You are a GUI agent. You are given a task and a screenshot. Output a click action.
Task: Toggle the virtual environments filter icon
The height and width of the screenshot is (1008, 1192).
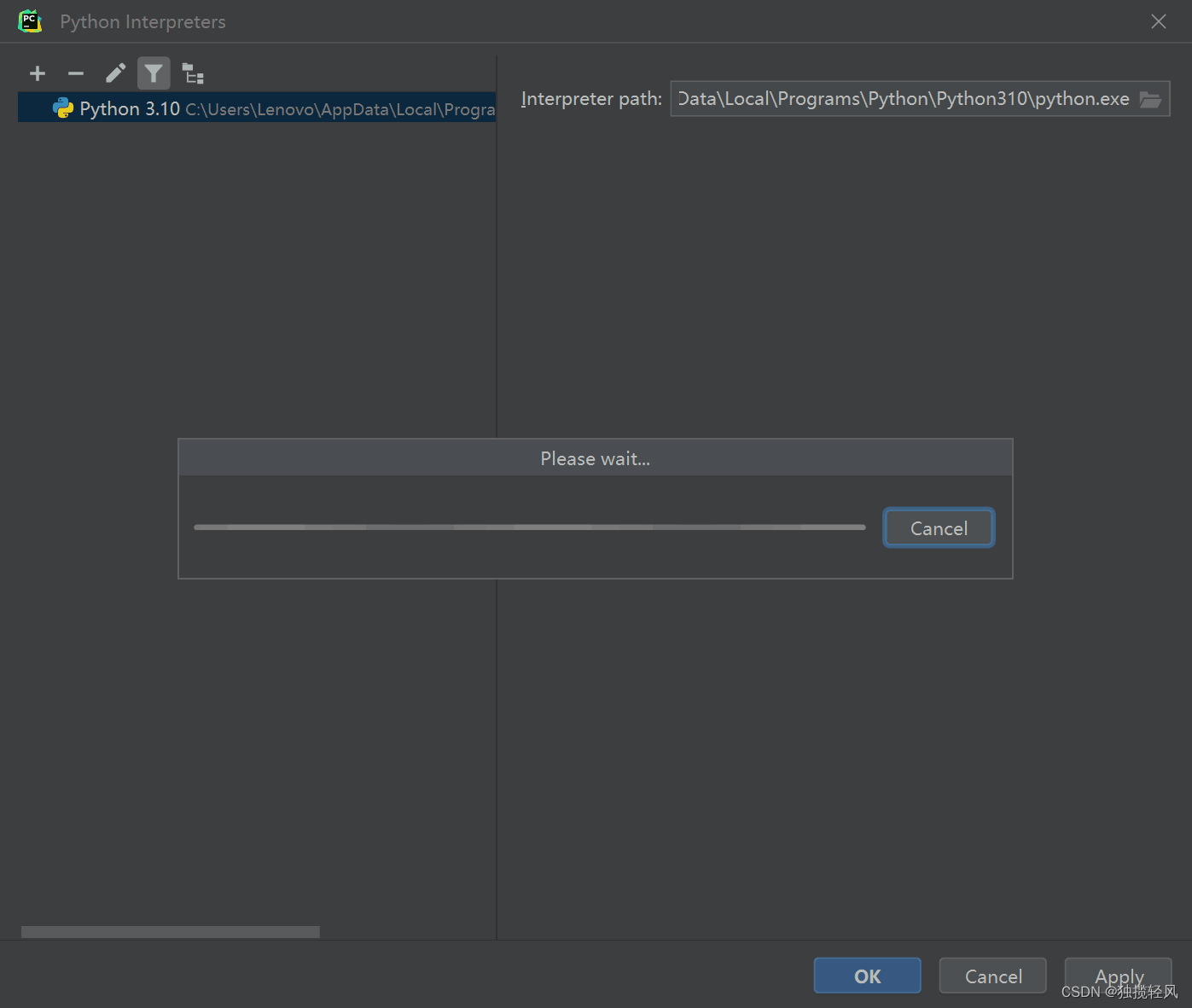click(154, 73)
